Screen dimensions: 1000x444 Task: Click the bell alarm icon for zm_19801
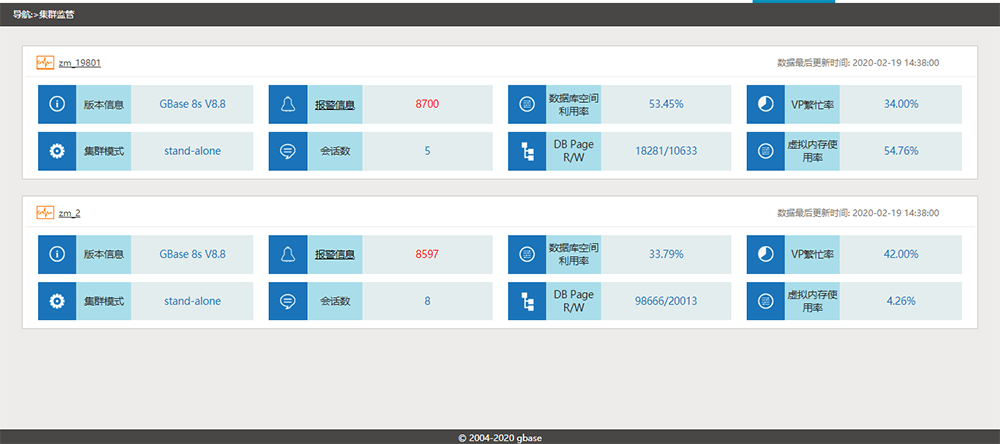pyautogui.click(x=287, y=104)
